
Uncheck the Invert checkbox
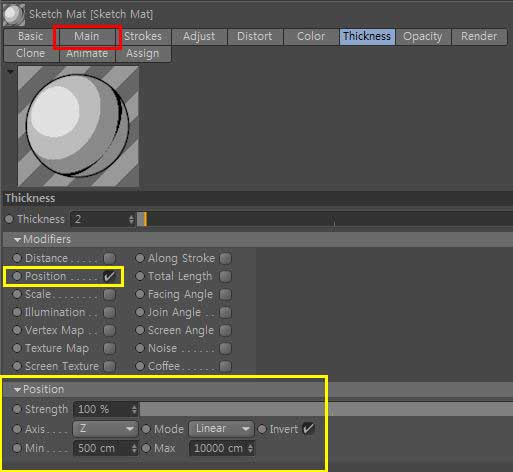pyautogui.click(x=308, y=429)
